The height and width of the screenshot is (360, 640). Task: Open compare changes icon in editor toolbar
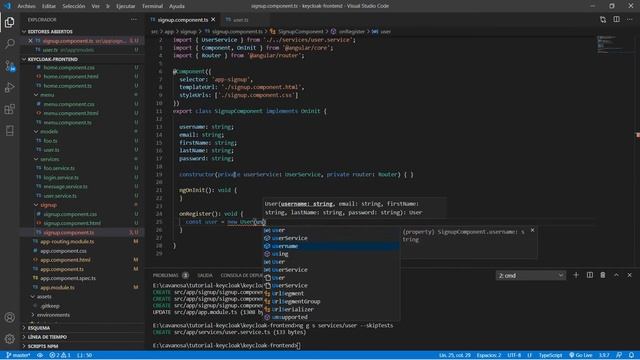coord(603,19)
